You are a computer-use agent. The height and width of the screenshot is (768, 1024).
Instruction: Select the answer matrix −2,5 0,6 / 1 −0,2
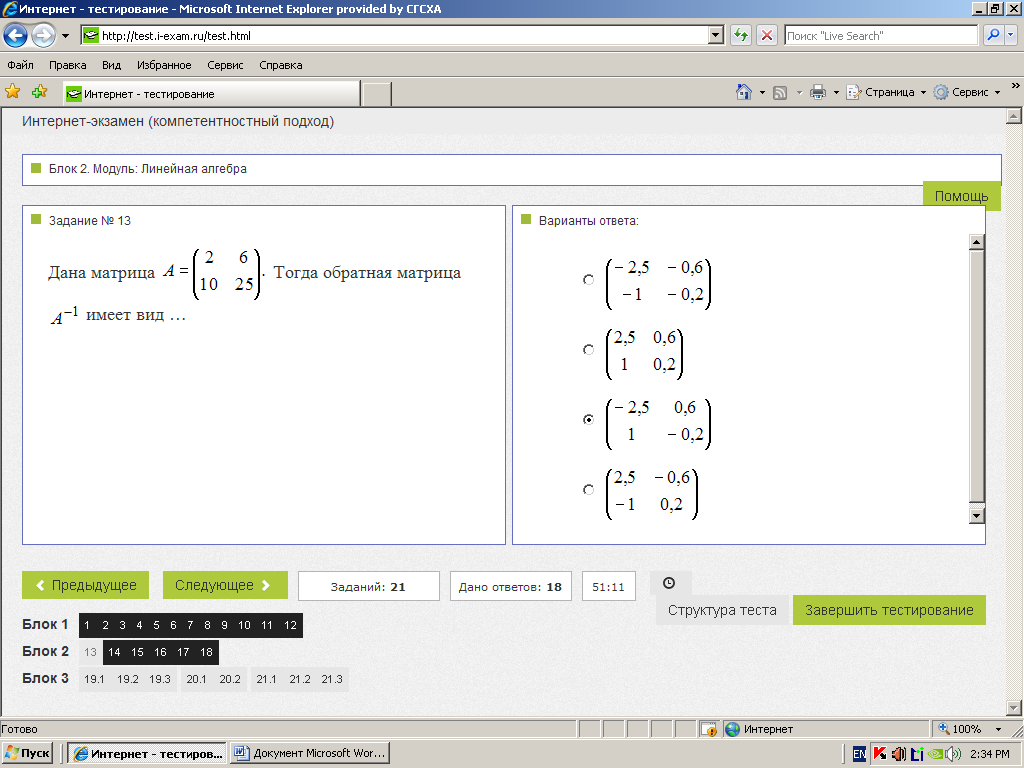[588, 419]
